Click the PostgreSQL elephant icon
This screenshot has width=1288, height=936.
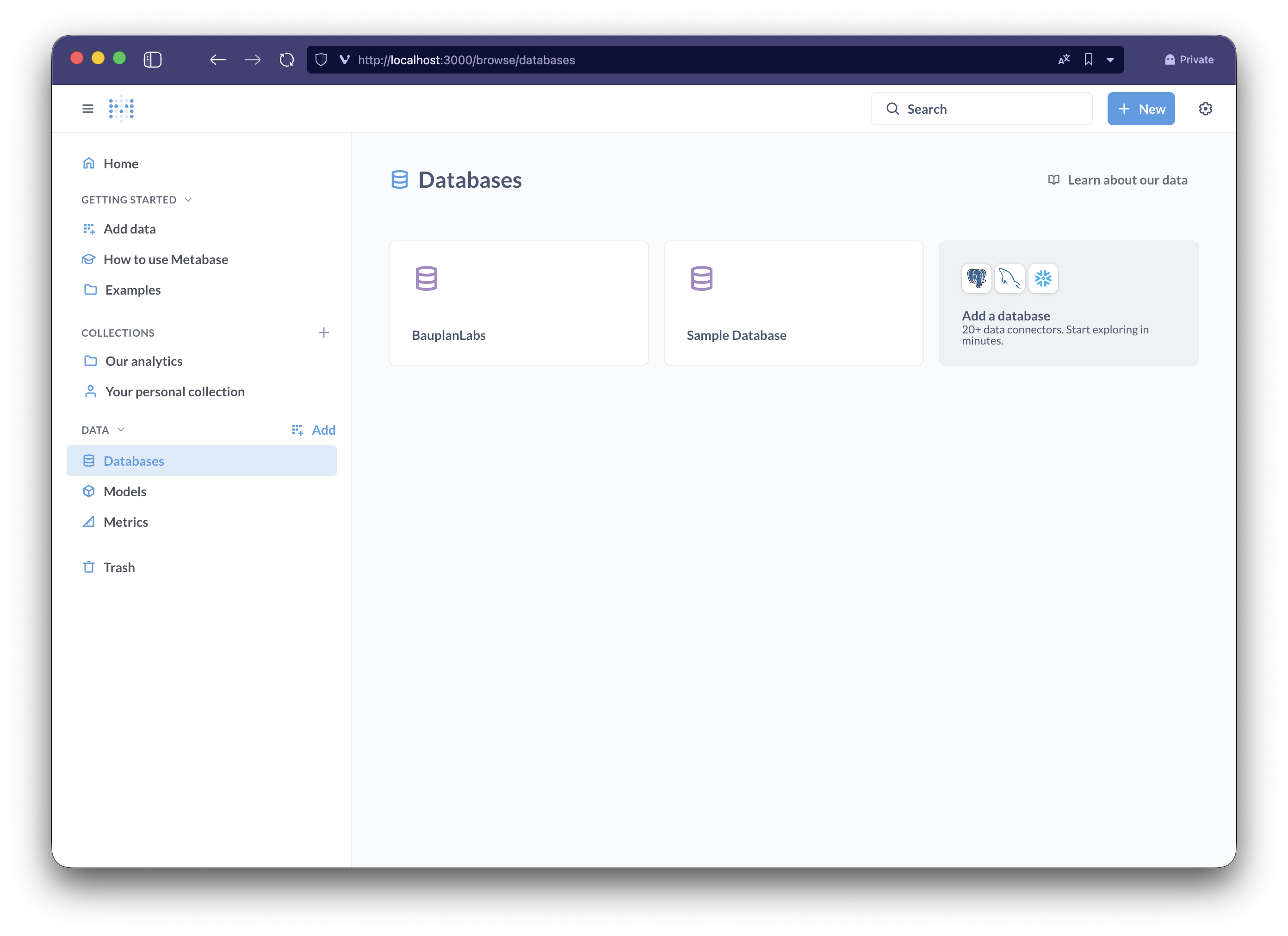[x=976, y=278]
